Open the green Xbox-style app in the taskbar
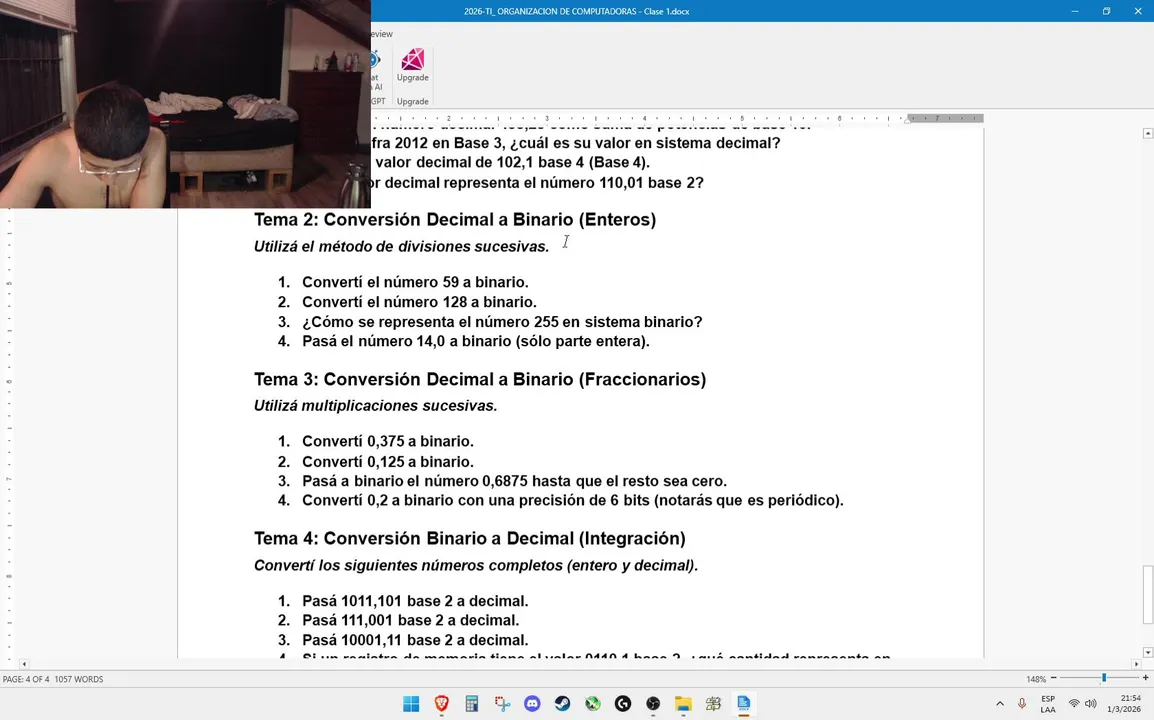The image size is (1154, 720). (x=592, y=704)
